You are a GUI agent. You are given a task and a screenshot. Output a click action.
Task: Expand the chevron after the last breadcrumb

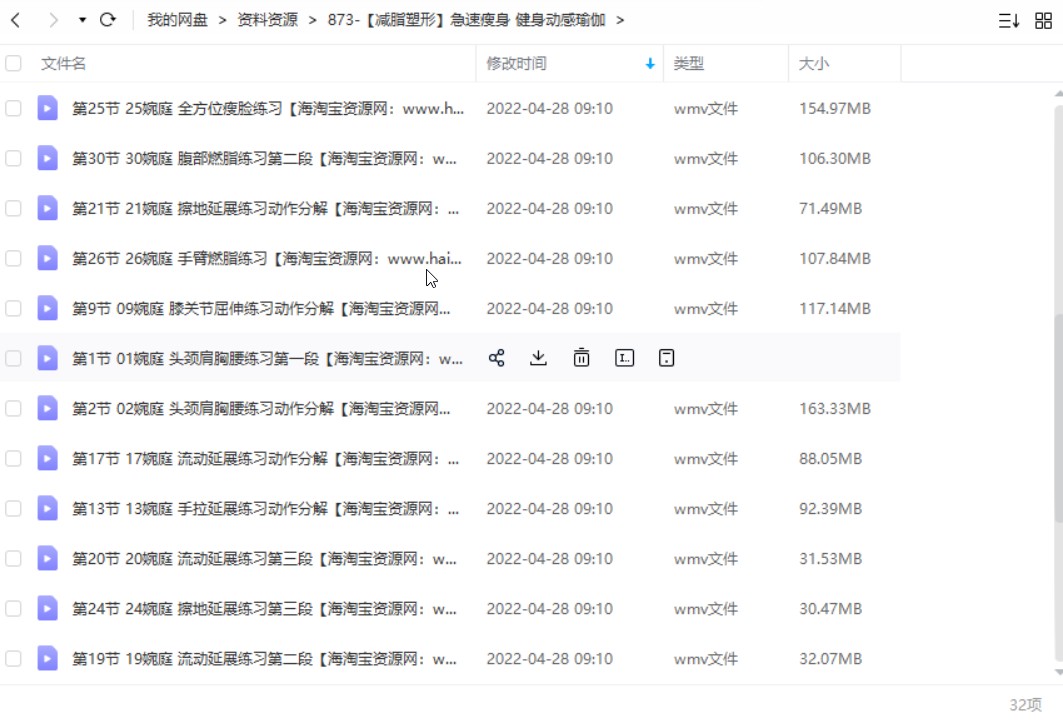(620, 20)
